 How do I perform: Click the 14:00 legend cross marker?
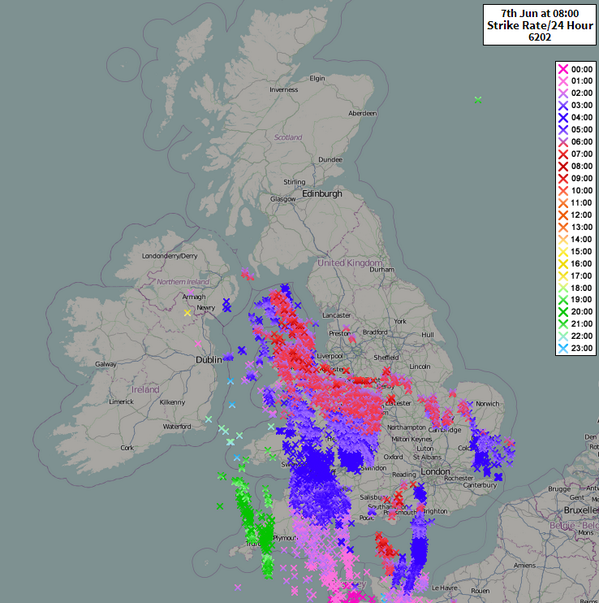pos(563,239)
